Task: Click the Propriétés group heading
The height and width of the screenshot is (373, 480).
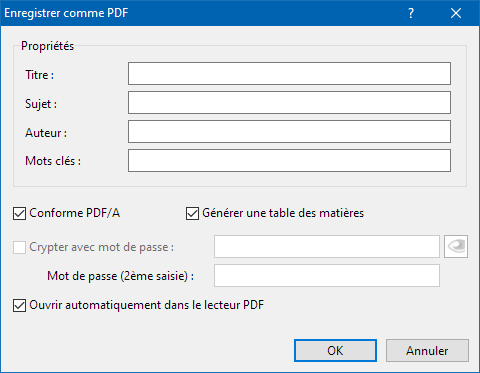Action: [47, 46]
